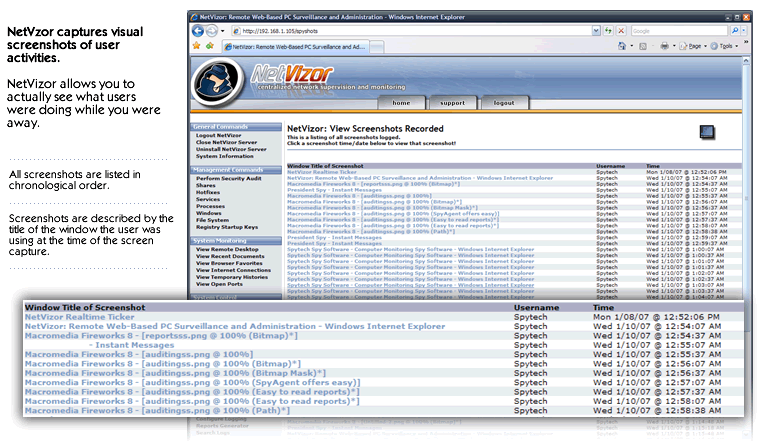Click the Add to Favorites icon
The image size is (761, 445).
click(x=210, y=46)
